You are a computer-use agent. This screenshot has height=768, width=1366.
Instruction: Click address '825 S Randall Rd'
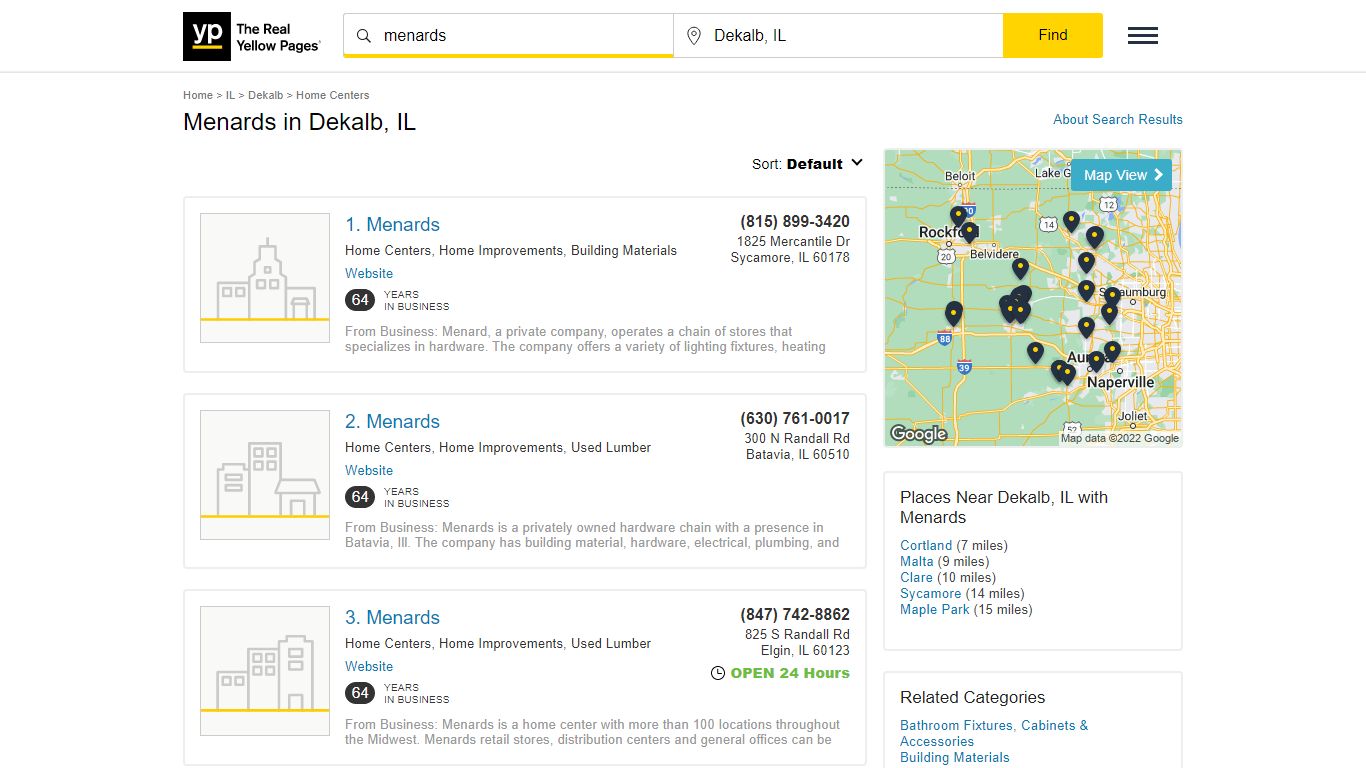797,634
